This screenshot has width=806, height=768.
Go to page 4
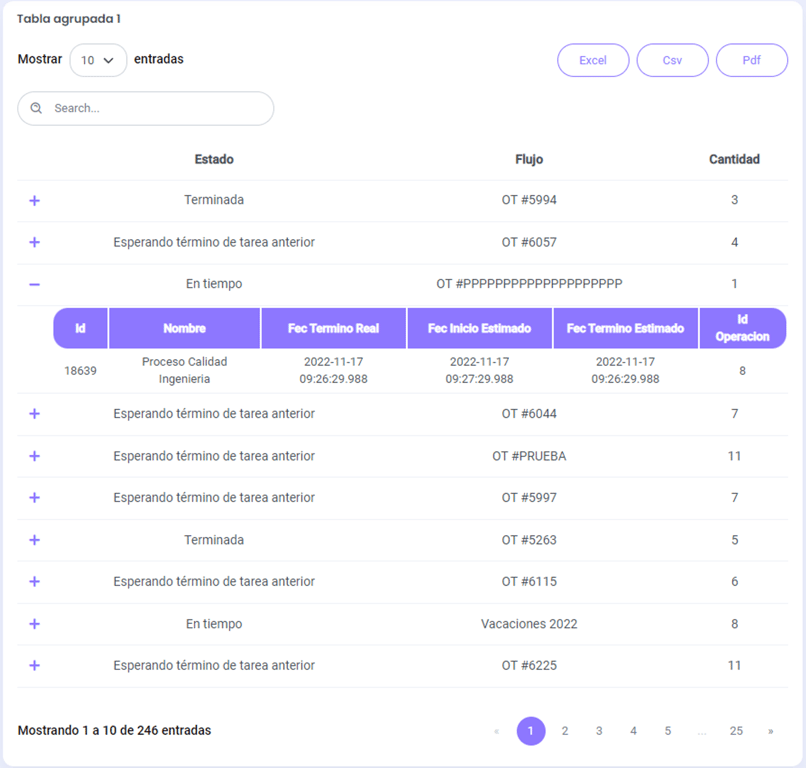click(x=633, y=731)
